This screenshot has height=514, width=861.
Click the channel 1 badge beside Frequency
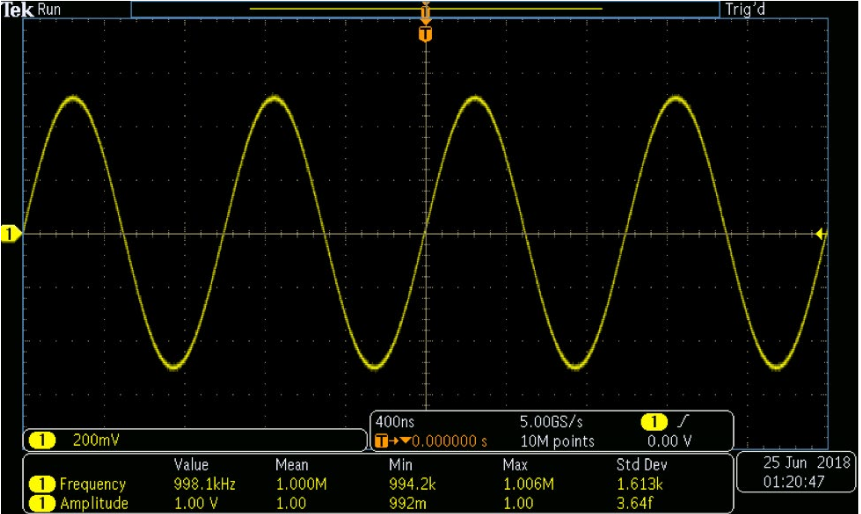pyautogui.click(x=42, y=484)
